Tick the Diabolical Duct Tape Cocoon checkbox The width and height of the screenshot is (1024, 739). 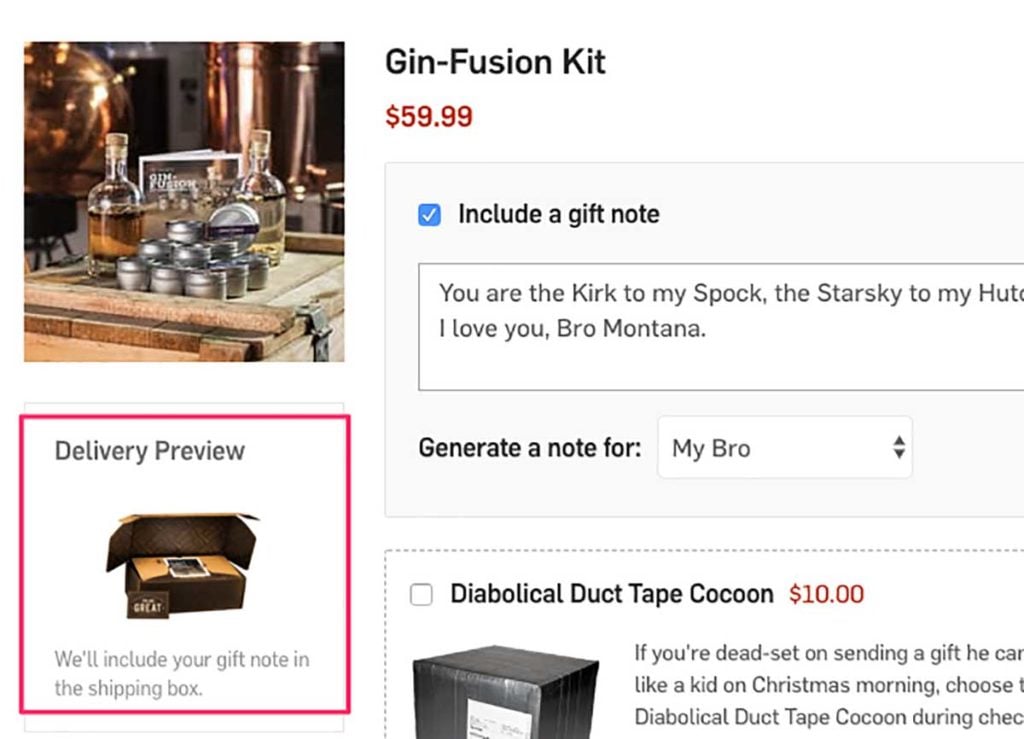pyautogui.click(x=421, y=595)
